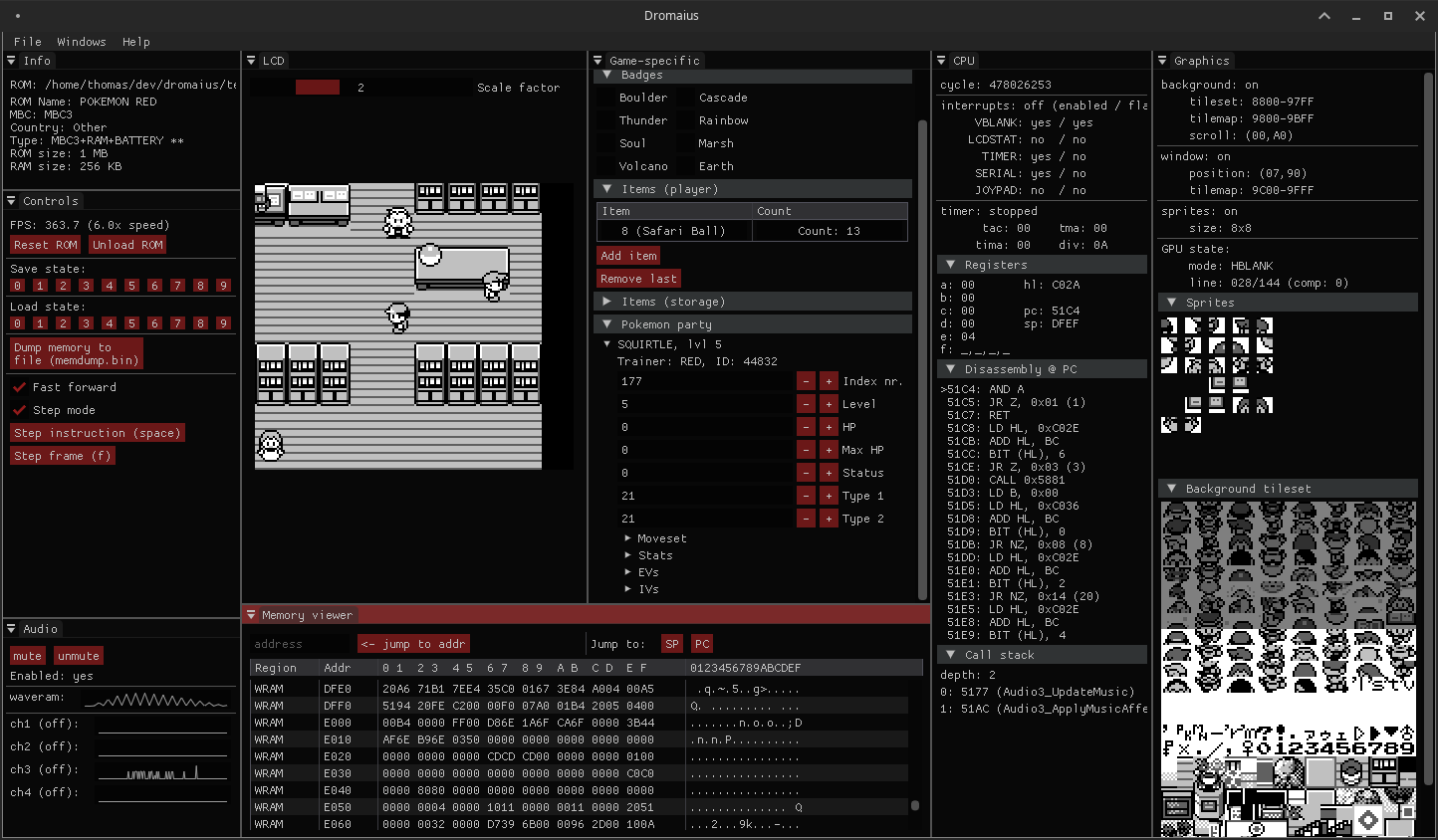The height and width of the screenshot is (840, 1438).
Task: Load state from slot 3
Action: [86, 323]
